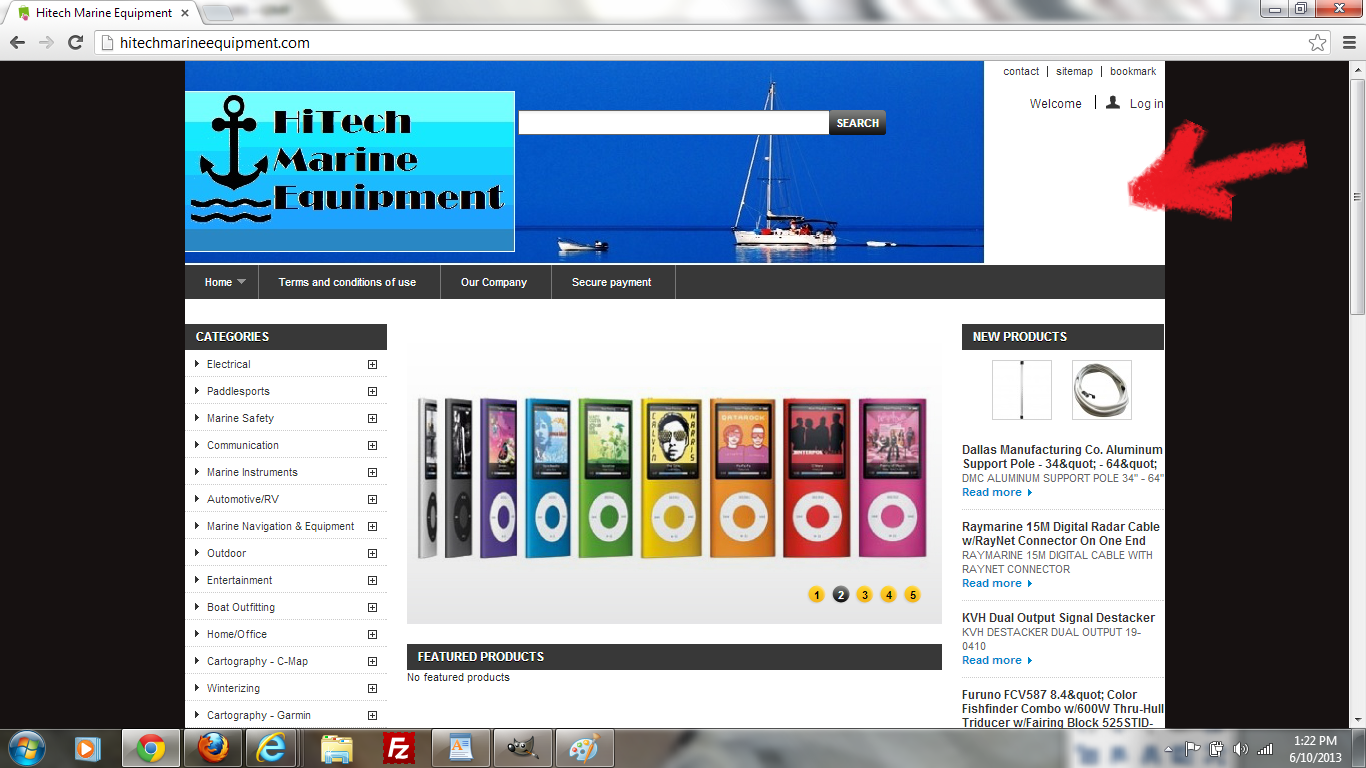The height and width of the screenshot is (768, 1366).
Task: Open the Winterizing category
Action: 233,688
